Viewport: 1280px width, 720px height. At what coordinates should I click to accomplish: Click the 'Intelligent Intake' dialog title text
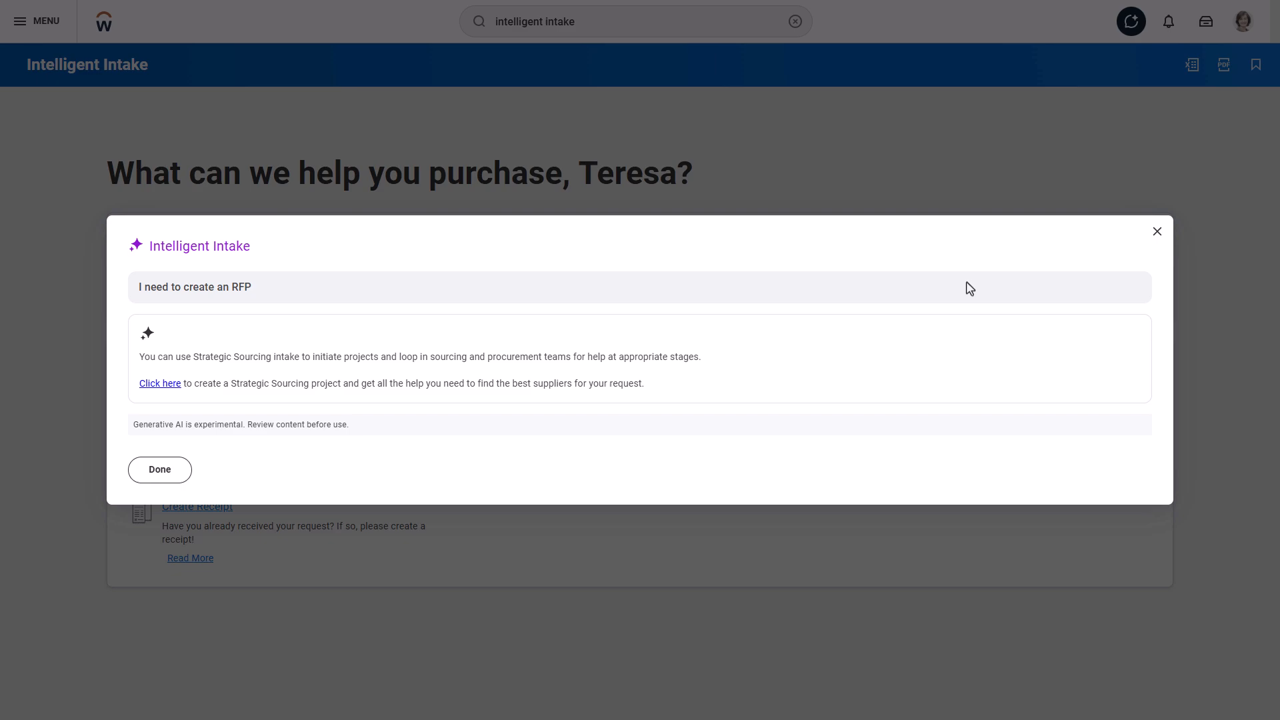pyautogui.click(x=199, y=246)
